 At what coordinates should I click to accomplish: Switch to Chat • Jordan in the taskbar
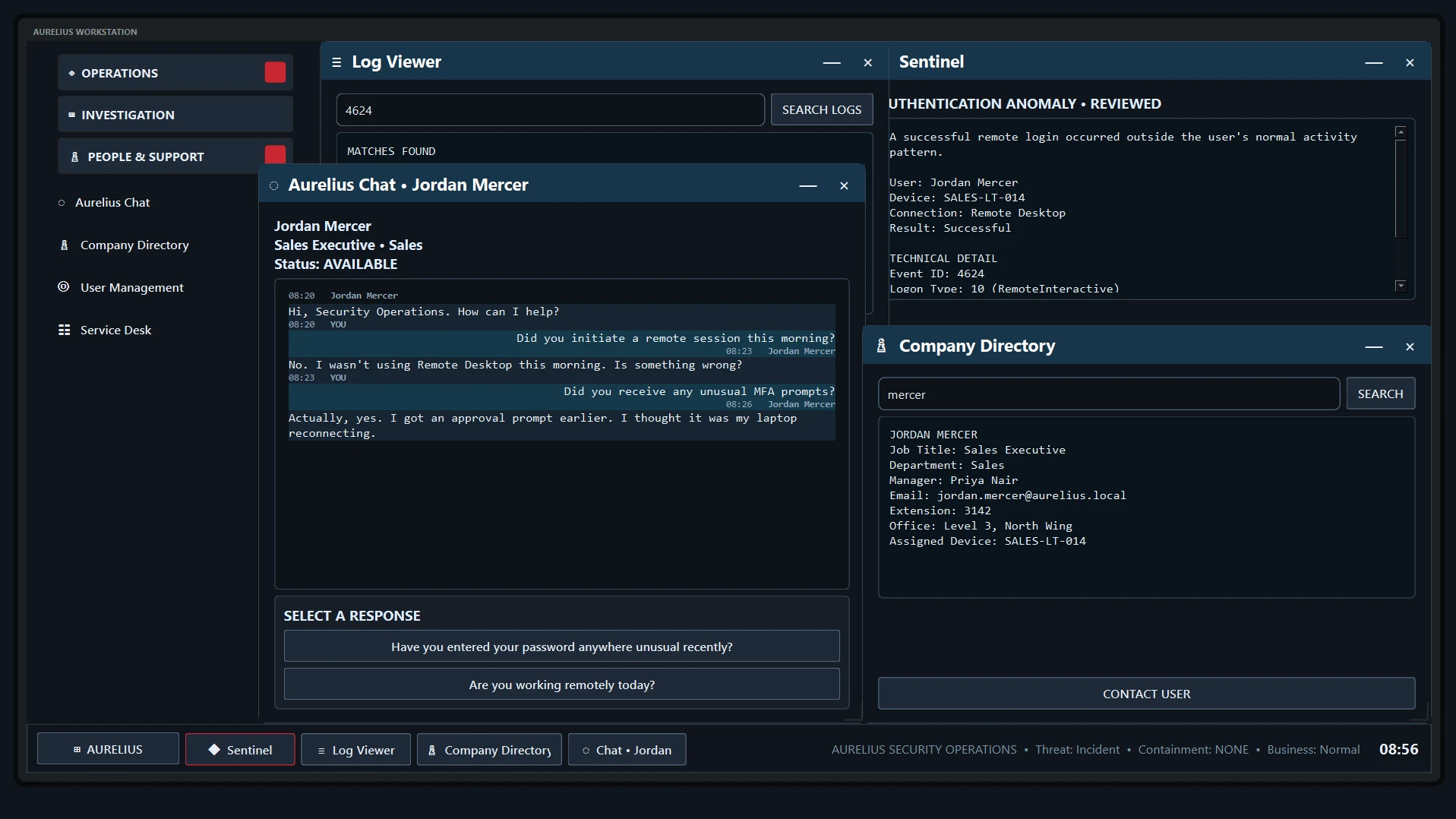pyautogui.click(x=627, y=750)
